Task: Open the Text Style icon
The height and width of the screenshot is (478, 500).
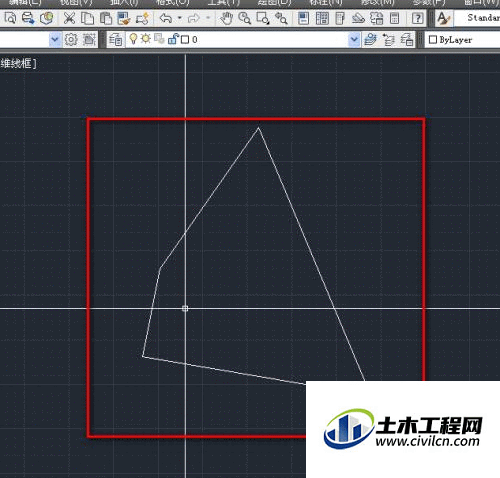Action: point(444,18)
